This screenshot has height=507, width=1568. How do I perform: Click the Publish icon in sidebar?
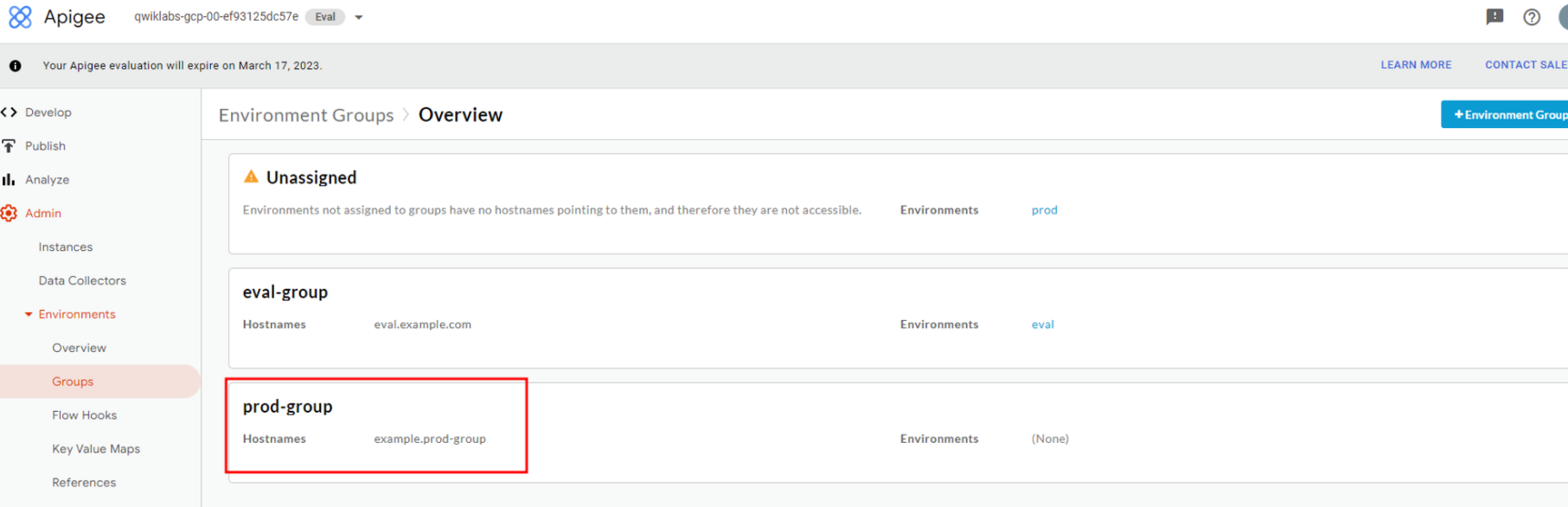[x=9, y=146]
